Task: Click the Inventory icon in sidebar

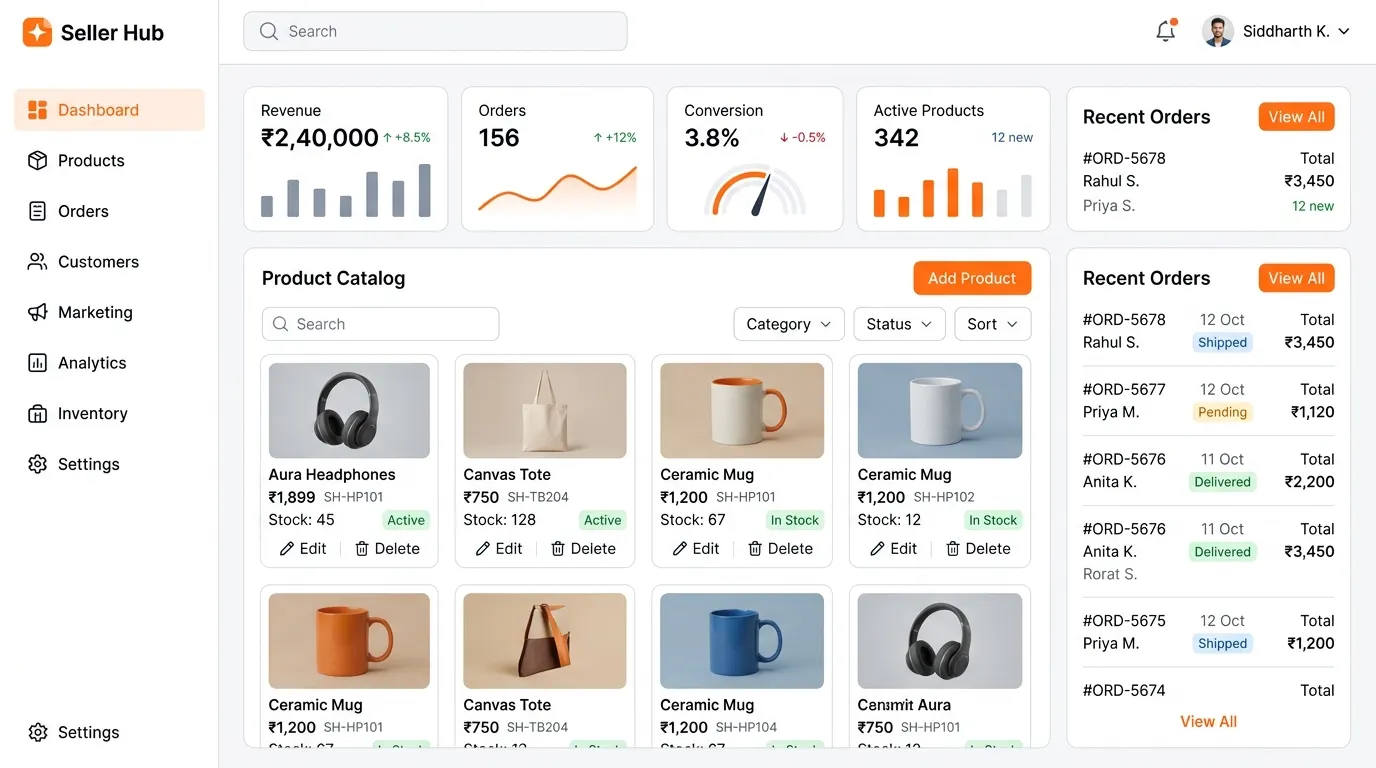Action: click(x=37, y=413)
